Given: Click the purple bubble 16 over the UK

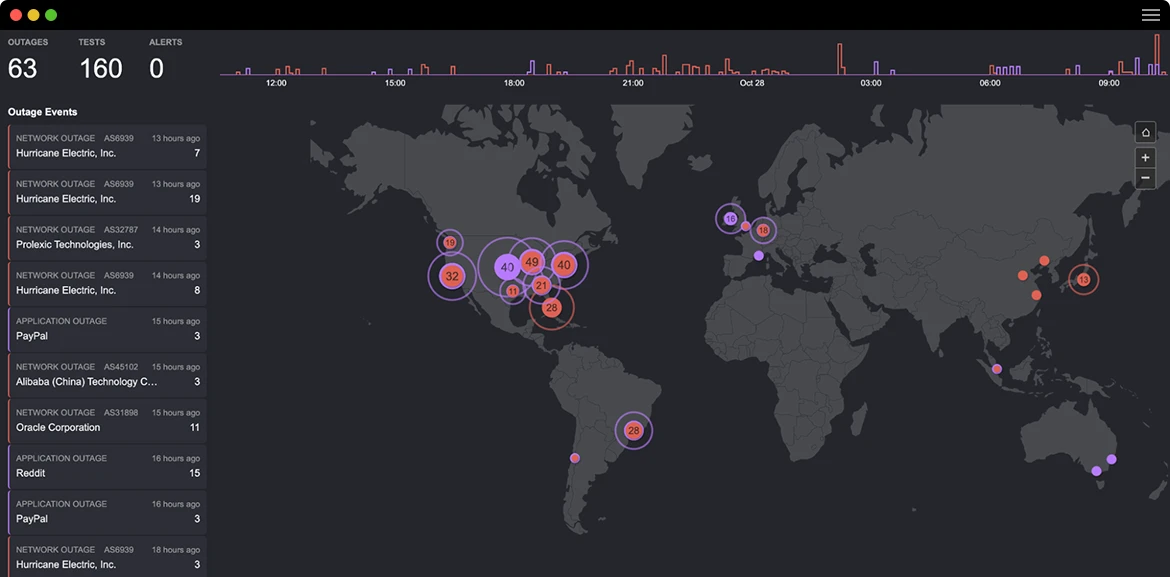Looking at the screenshot, I should point(729,218).
